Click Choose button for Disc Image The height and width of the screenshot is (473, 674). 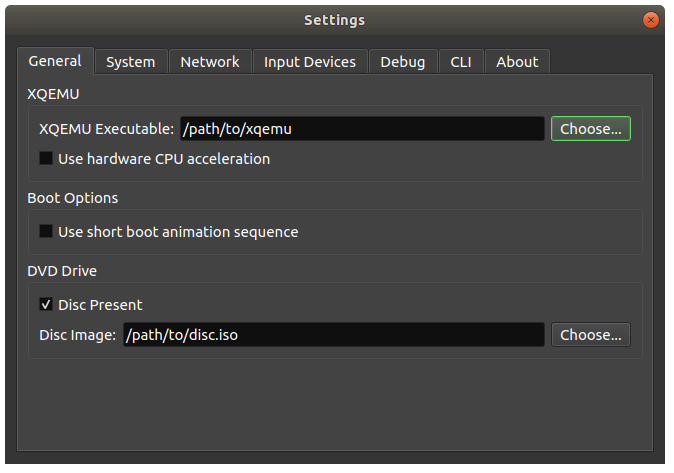(591, 335)
